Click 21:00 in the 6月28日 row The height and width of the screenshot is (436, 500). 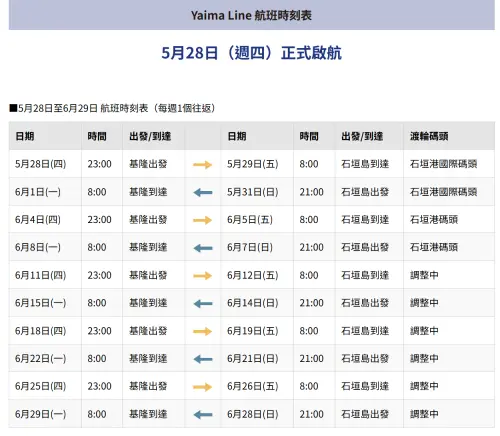tap(311, 414)
